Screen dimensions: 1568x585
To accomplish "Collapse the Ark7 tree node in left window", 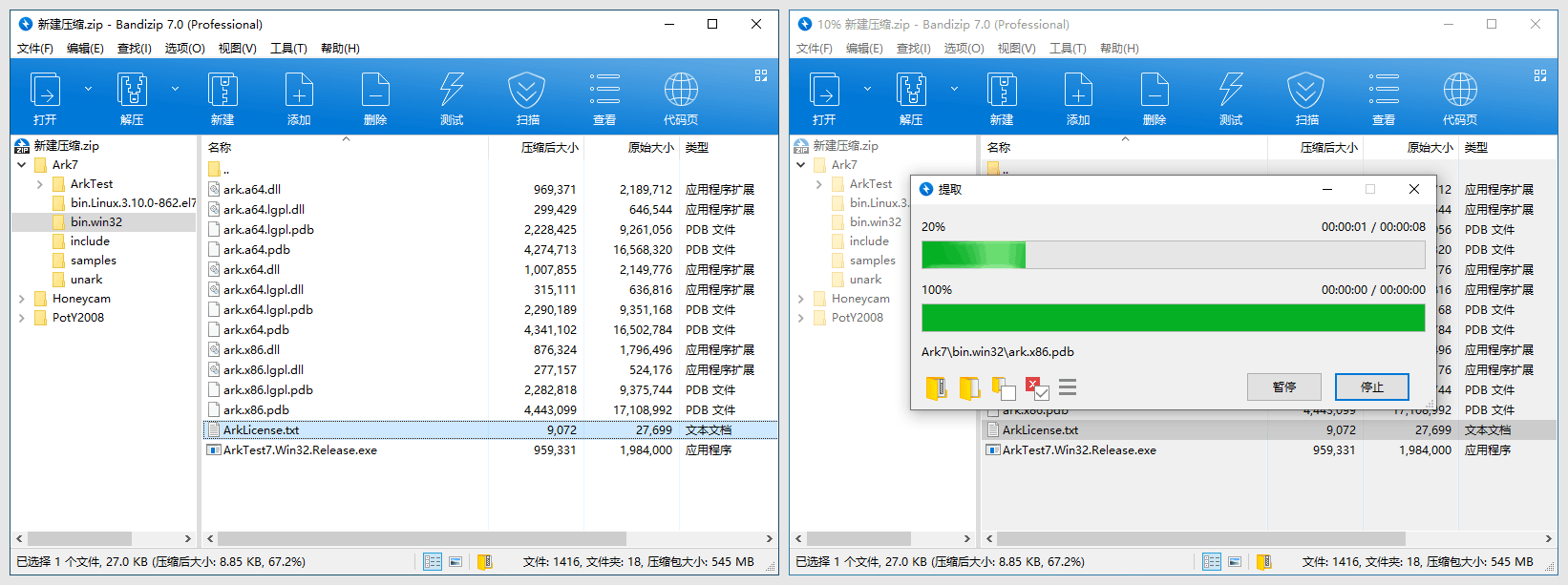I will (22, 165).
